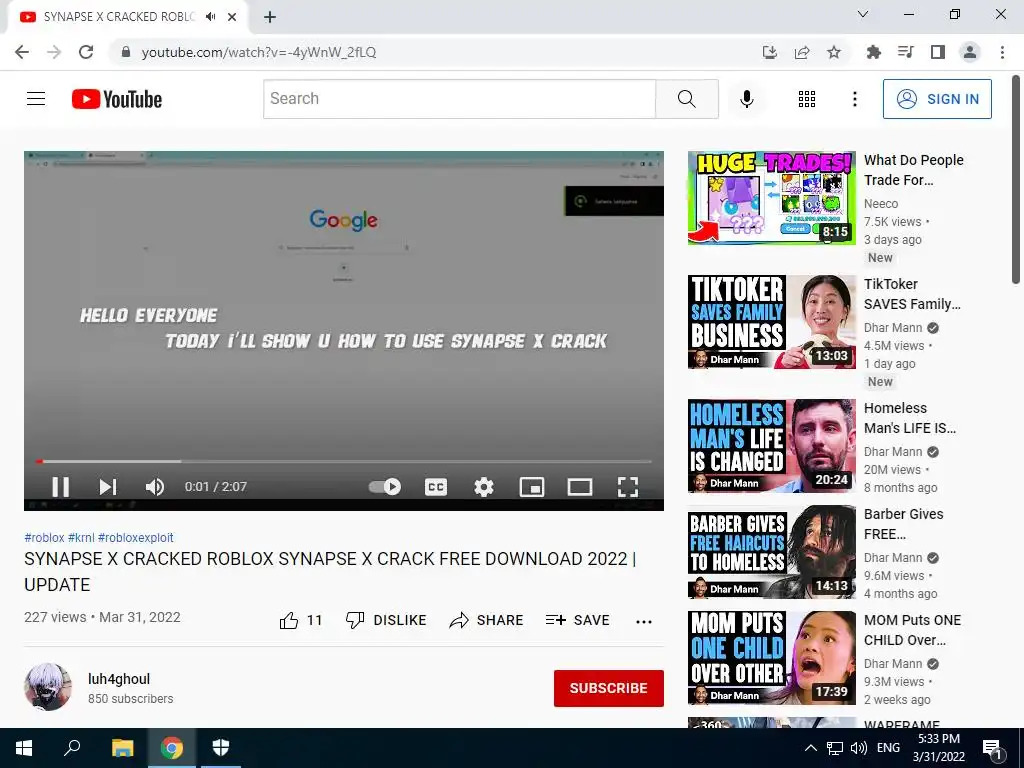The image size is (1024, 768).
Task: Open media controls icon in Chrome
Action: tap(905, 52)
